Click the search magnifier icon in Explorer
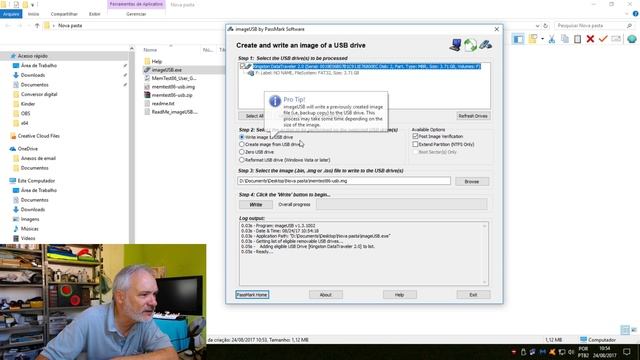Screen dimensions: 640x360 629,26
